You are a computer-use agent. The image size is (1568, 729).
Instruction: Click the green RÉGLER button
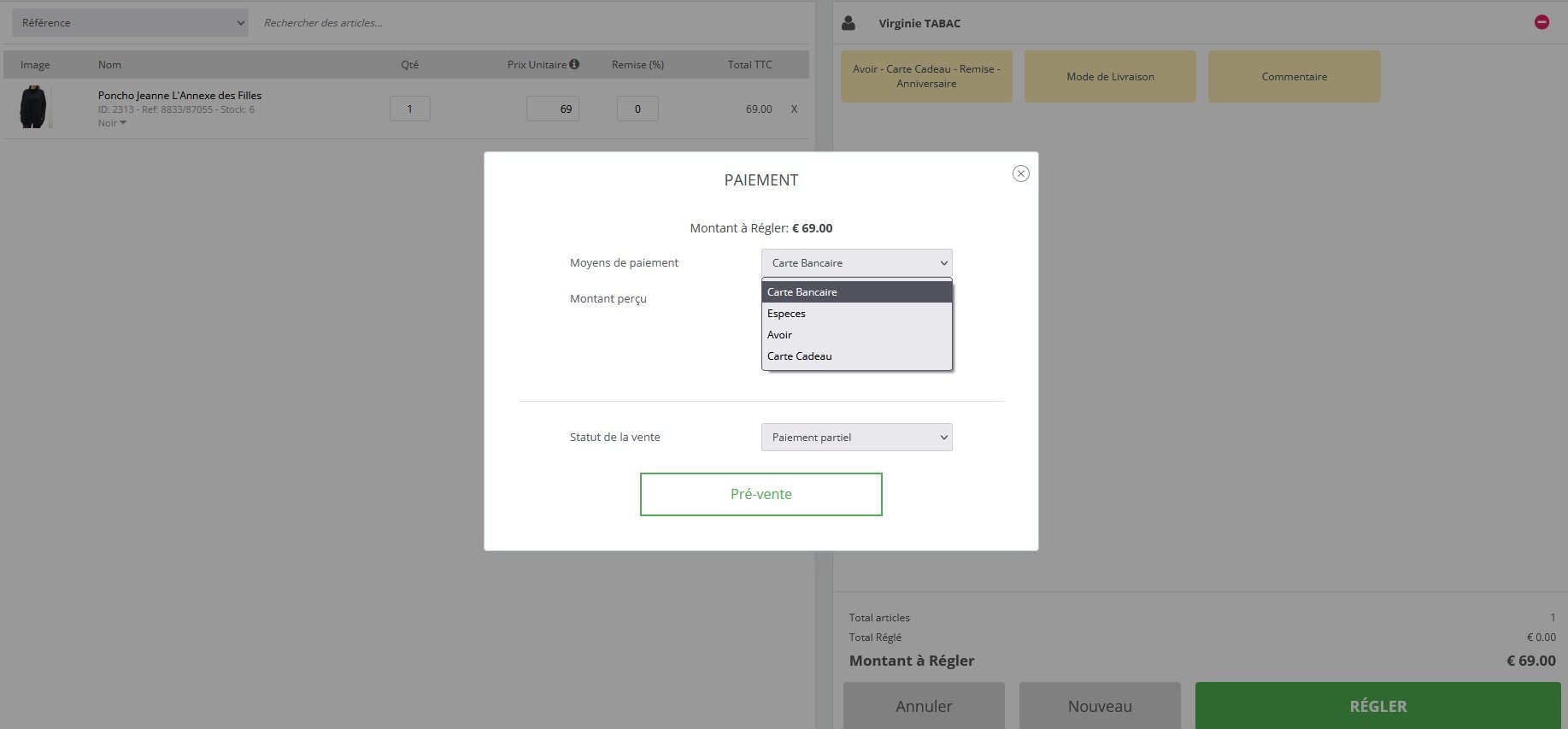tap(1377, 706)
